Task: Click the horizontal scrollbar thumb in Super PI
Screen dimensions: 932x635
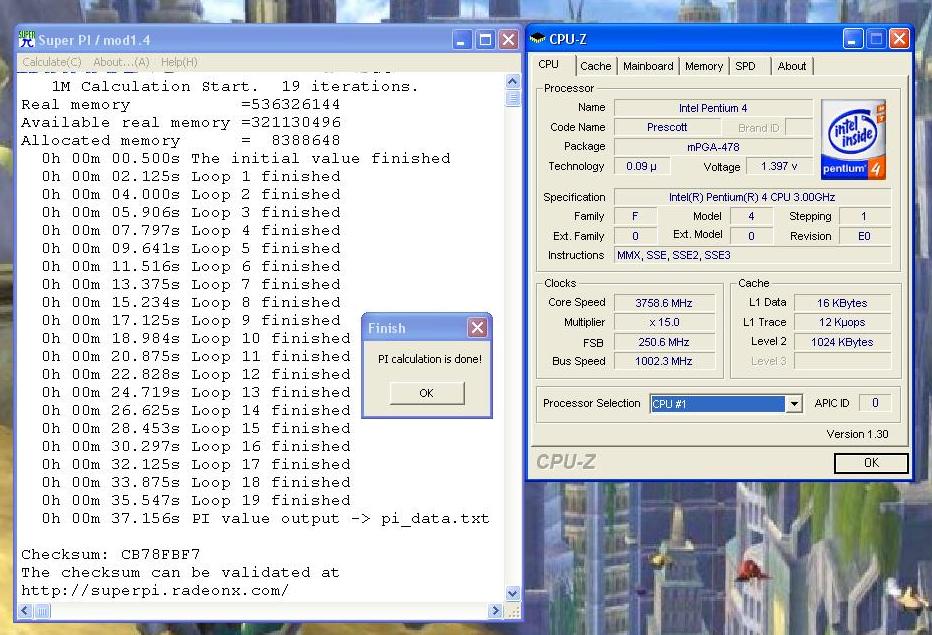Action: point(42,611)
